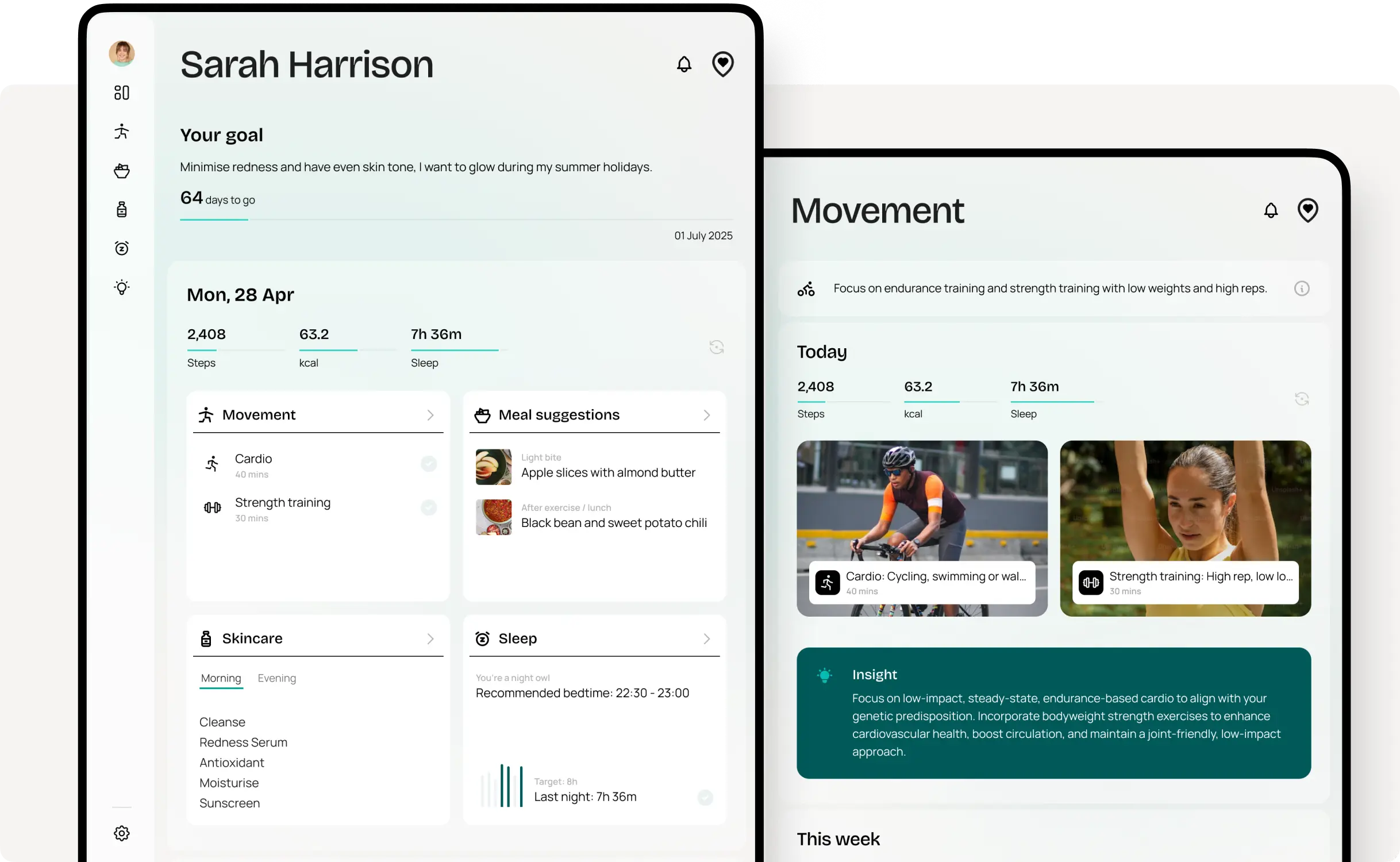
Task: Open the insights lightbulb icon in sidebar
Action: pos(122,287)
